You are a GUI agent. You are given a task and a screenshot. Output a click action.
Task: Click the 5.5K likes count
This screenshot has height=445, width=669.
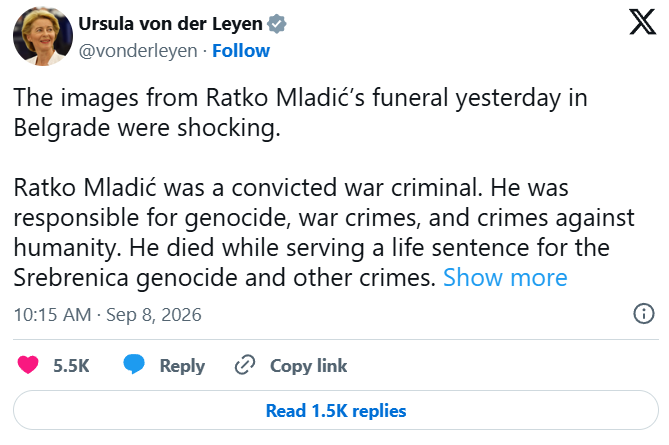tap(71, 366)
